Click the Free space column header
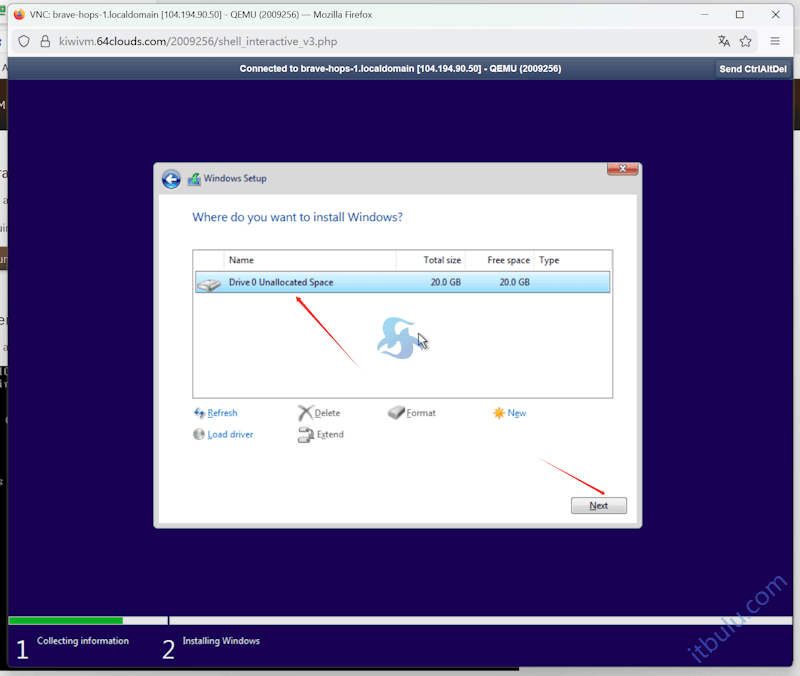This screenshot has height=676, width=800. (499, 260)
